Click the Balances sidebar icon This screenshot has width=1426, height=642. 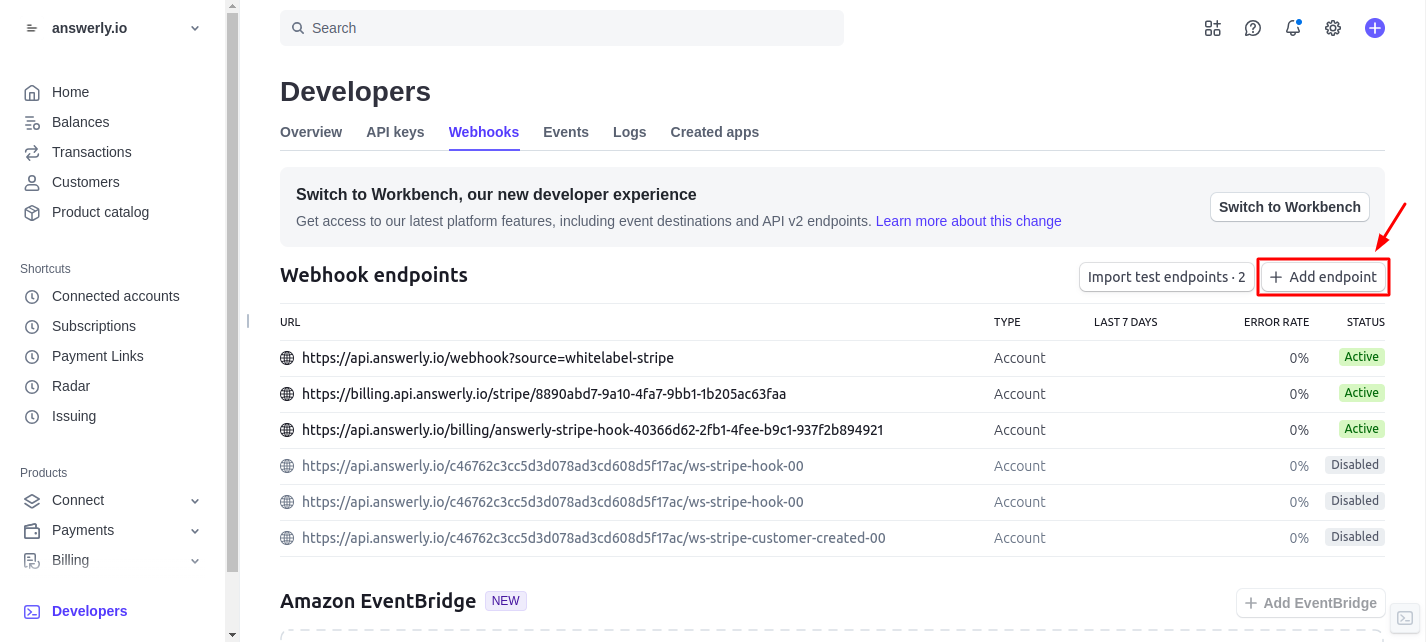pos(32,122)
